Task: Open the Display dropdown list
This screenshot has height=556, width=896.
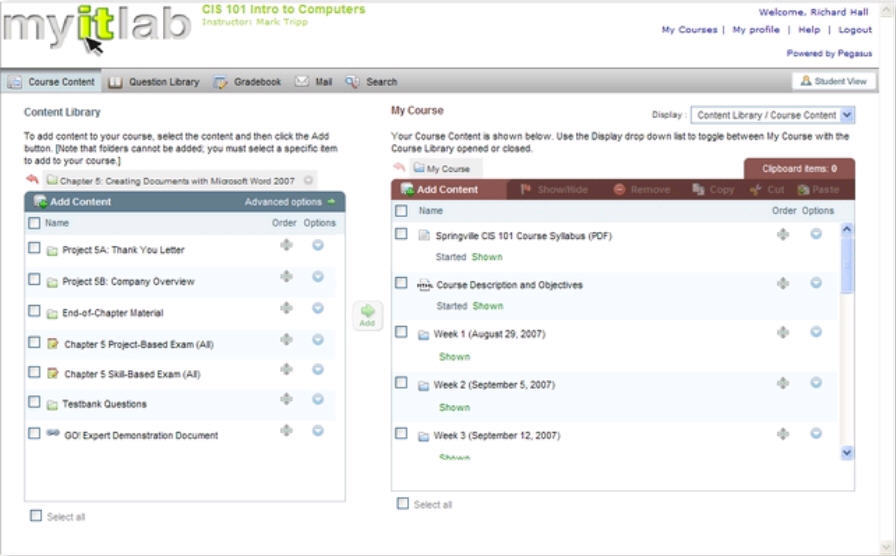Action: (773, 115)
